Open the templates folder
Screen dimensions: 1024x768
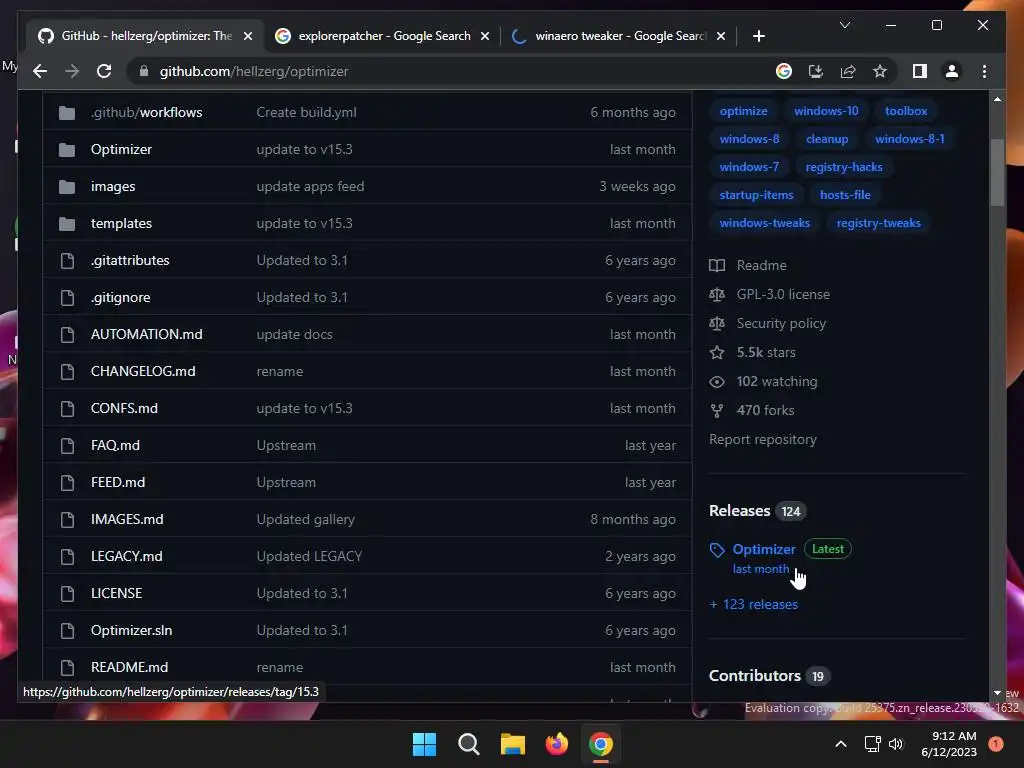click(121, 223)
